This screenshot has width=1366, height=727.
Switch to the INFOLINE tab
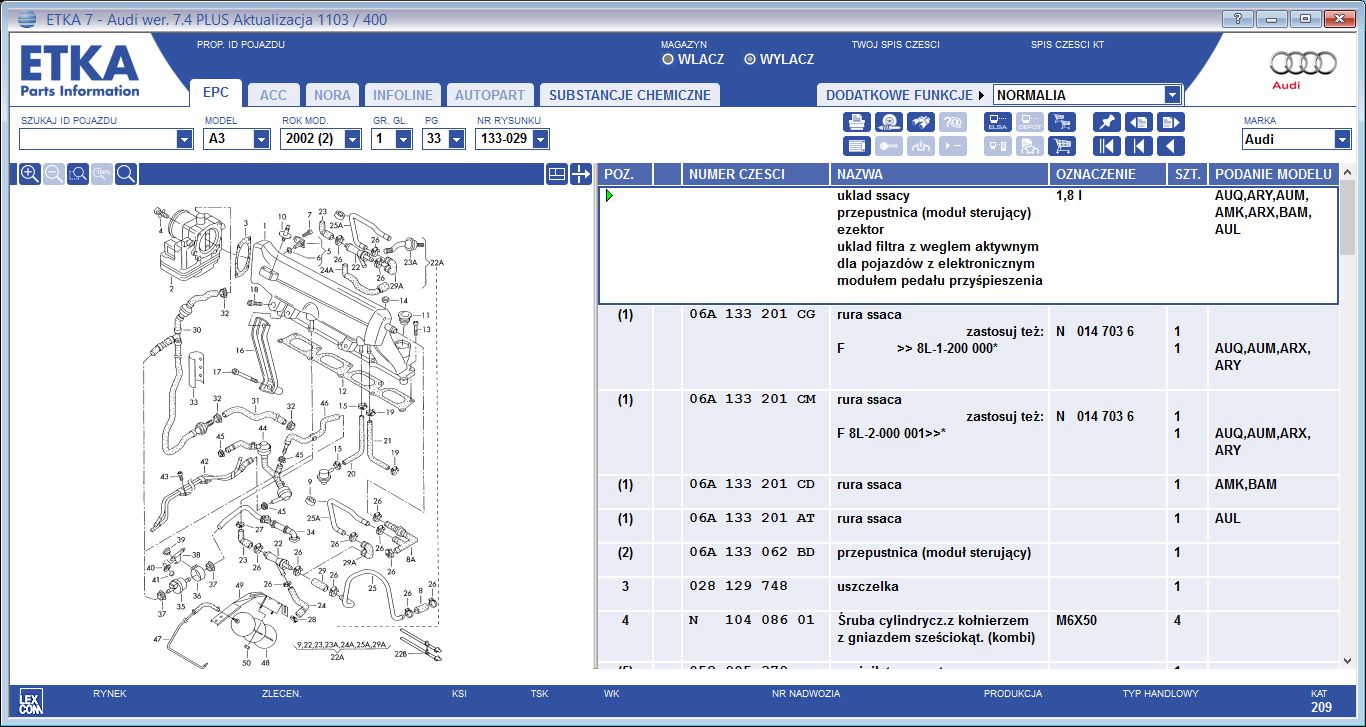(x=403, y=95)
